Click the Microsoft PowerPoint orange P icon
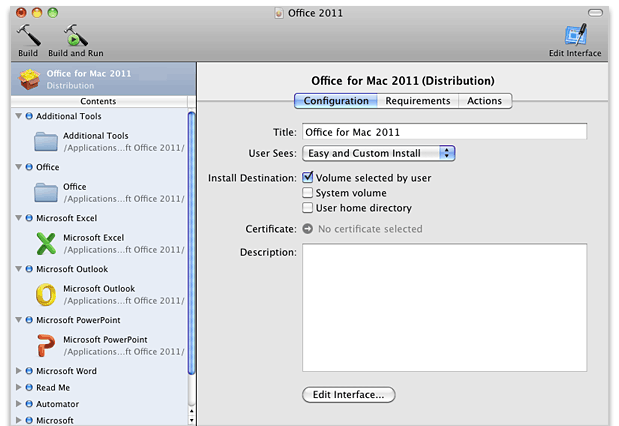Viewport: 619px width, 426px height. coord(46,345)
